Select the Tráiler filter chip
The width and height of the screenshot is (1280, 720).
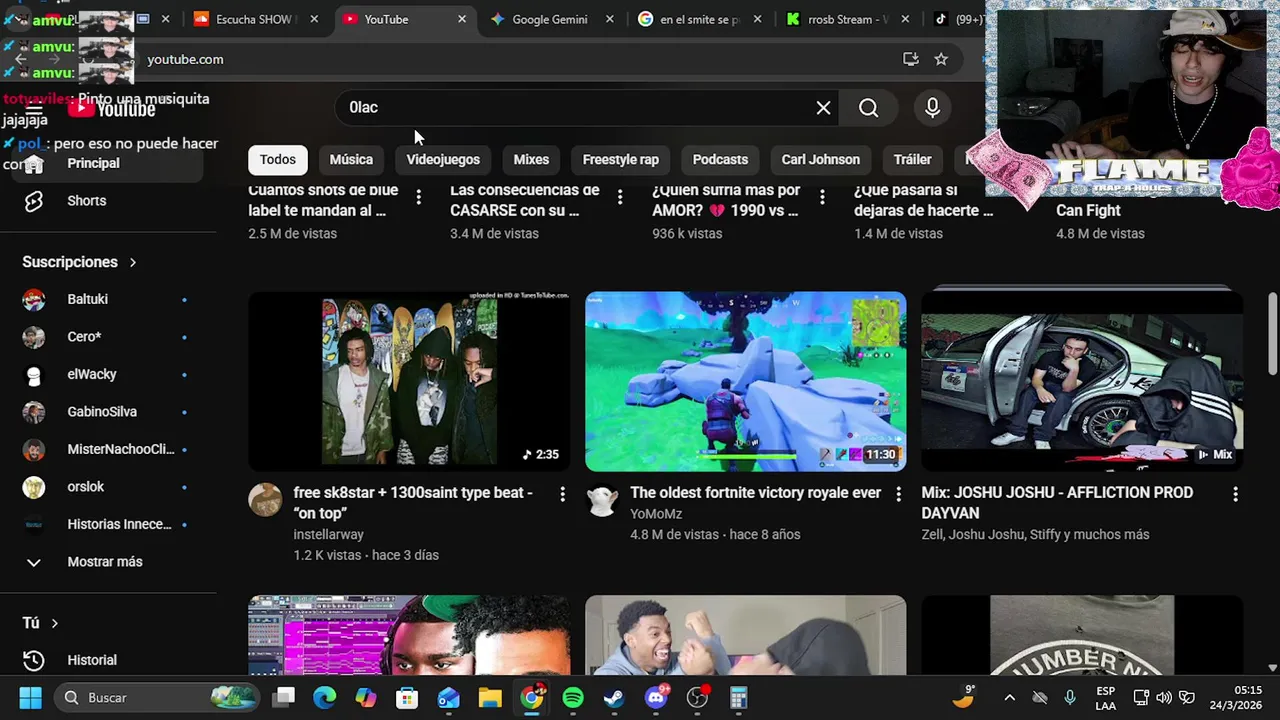(x=912, y=159)
